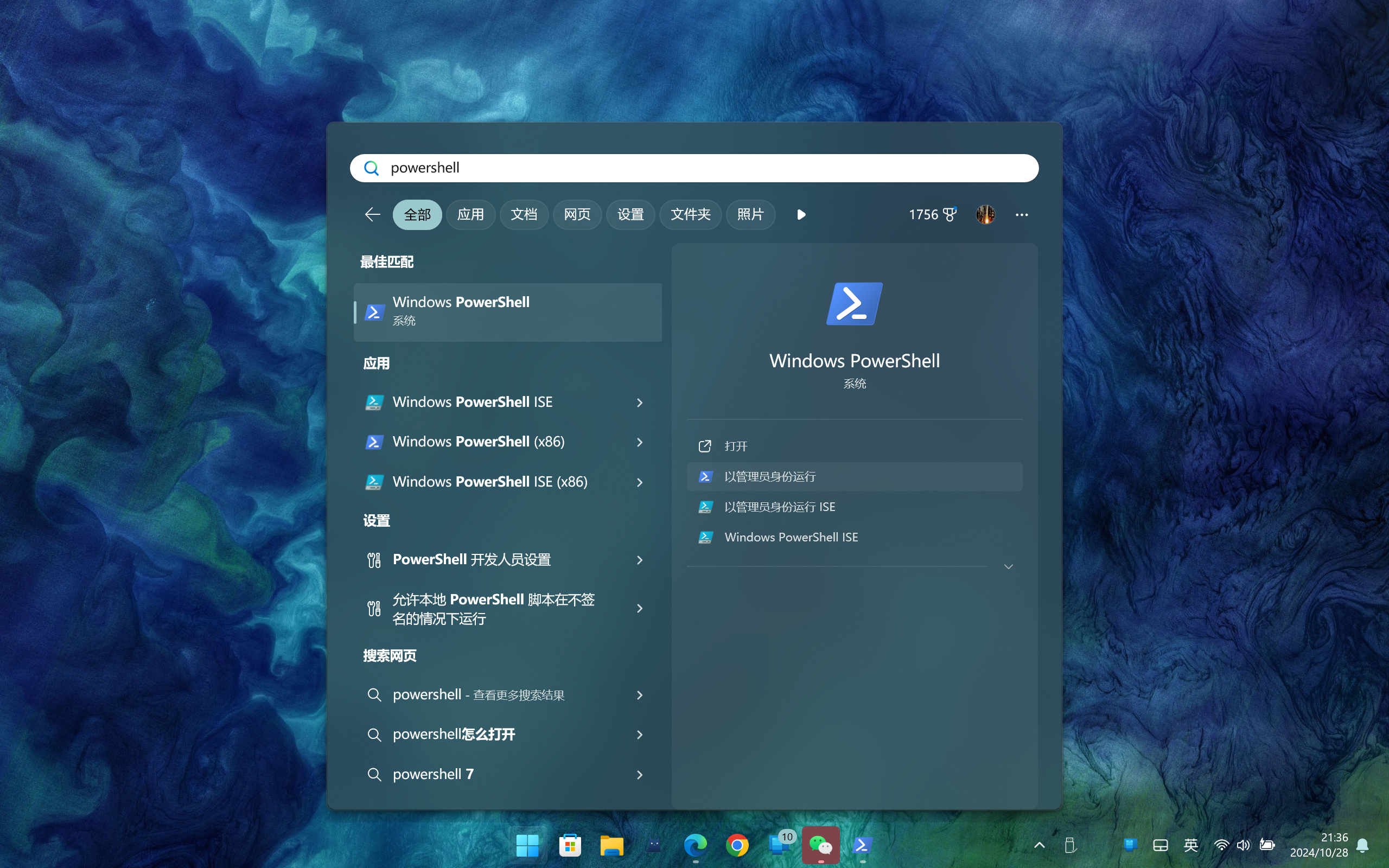Expand more actions with down chevron
The image size is (1389, 868).
click(x=1009, y=566)
